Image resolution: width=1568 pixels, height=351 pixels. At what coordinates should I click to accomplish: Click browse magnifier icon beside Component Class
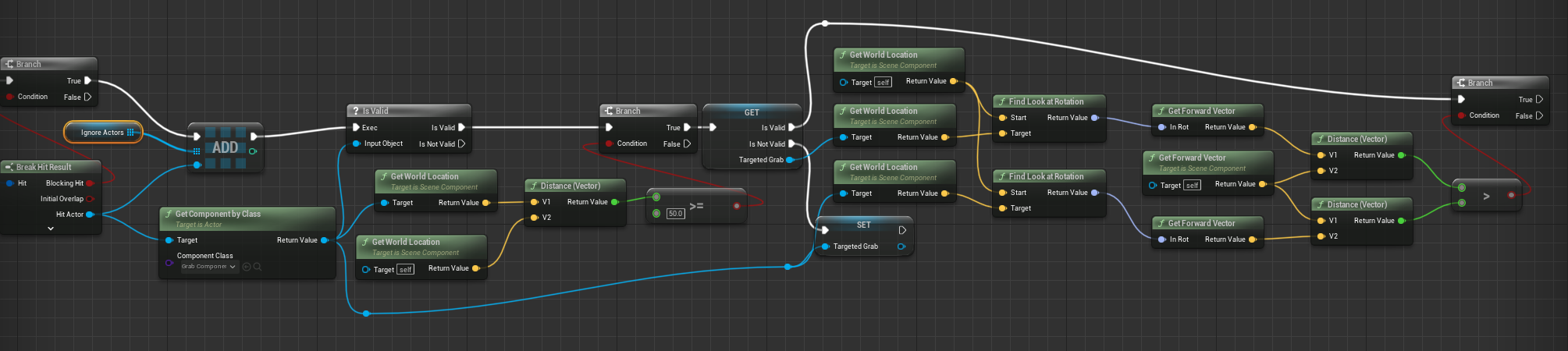point(258,267)
